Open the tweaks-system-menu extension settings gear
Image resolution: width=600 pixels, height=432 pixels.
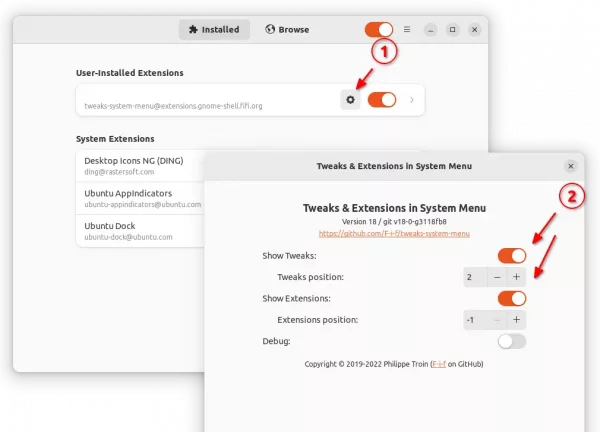point(350,100)
